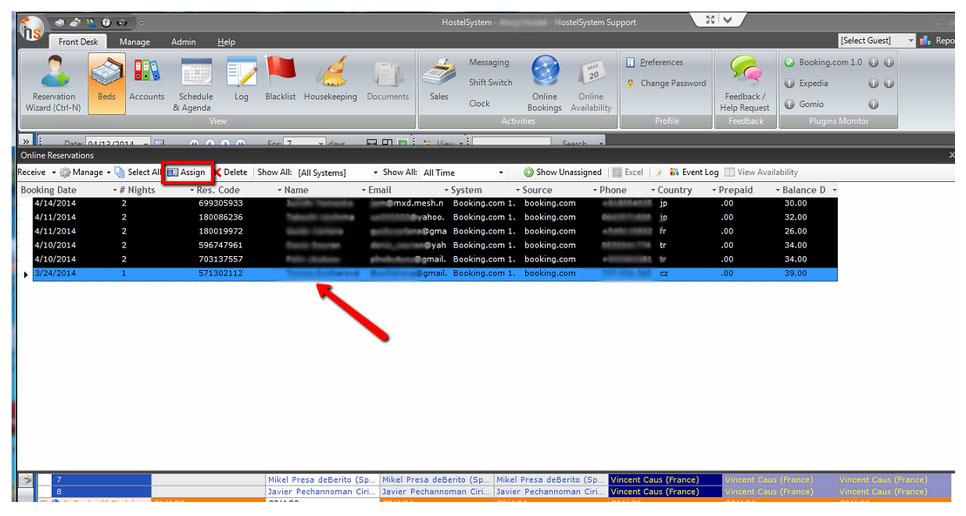Open Preferences in Profile group

[x=654, y=62]
